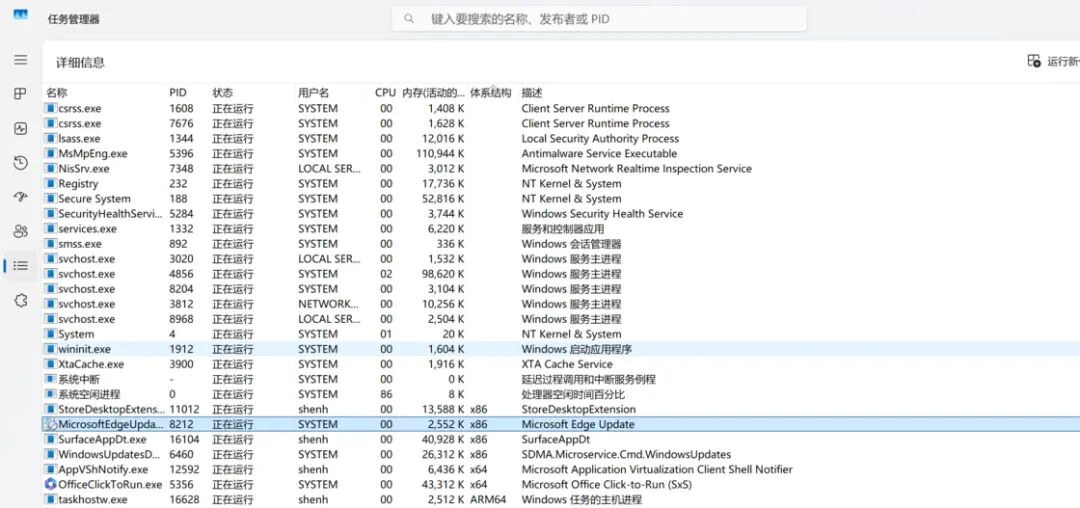Select the csrss.exe row with PID 7676

[x=561, y=123]
